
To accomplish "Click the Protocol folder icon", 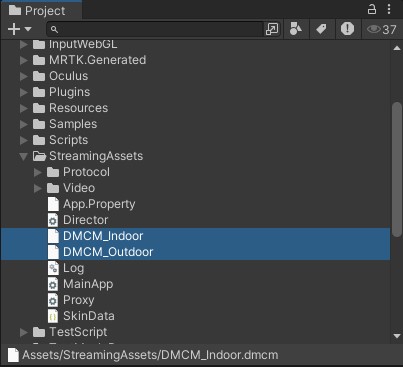I will click(x=53, y=172).
